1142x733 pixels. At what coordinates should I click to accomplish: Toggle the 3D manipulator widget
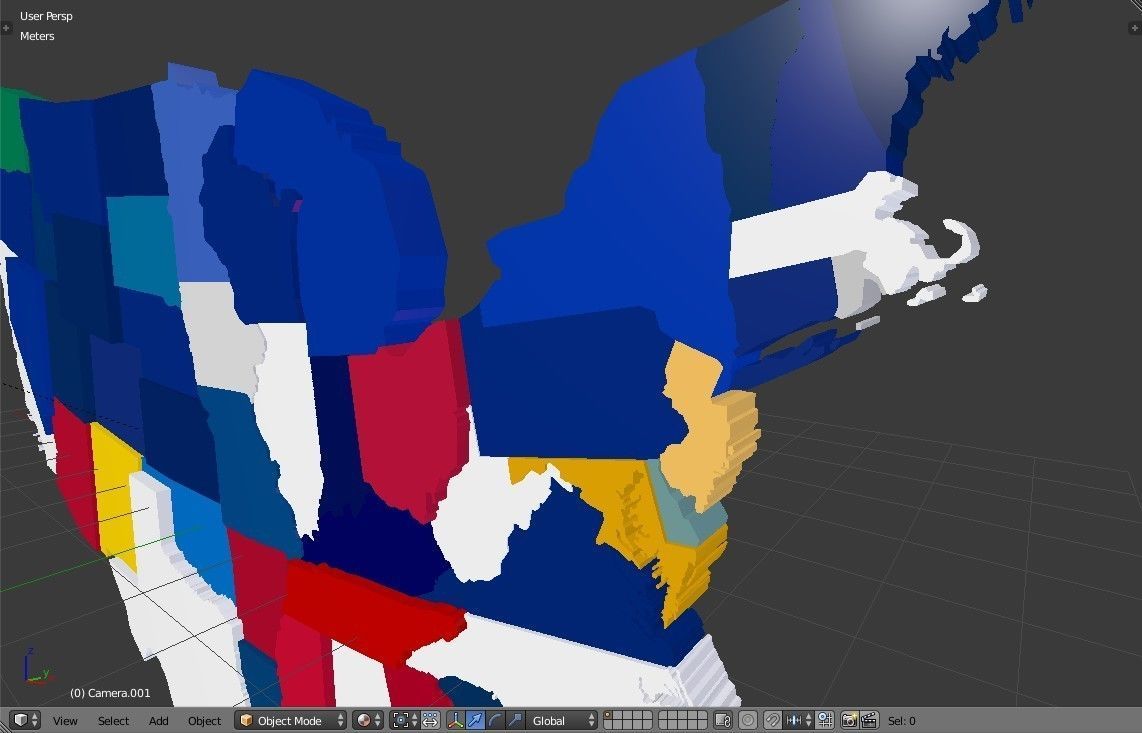[455, 721]
